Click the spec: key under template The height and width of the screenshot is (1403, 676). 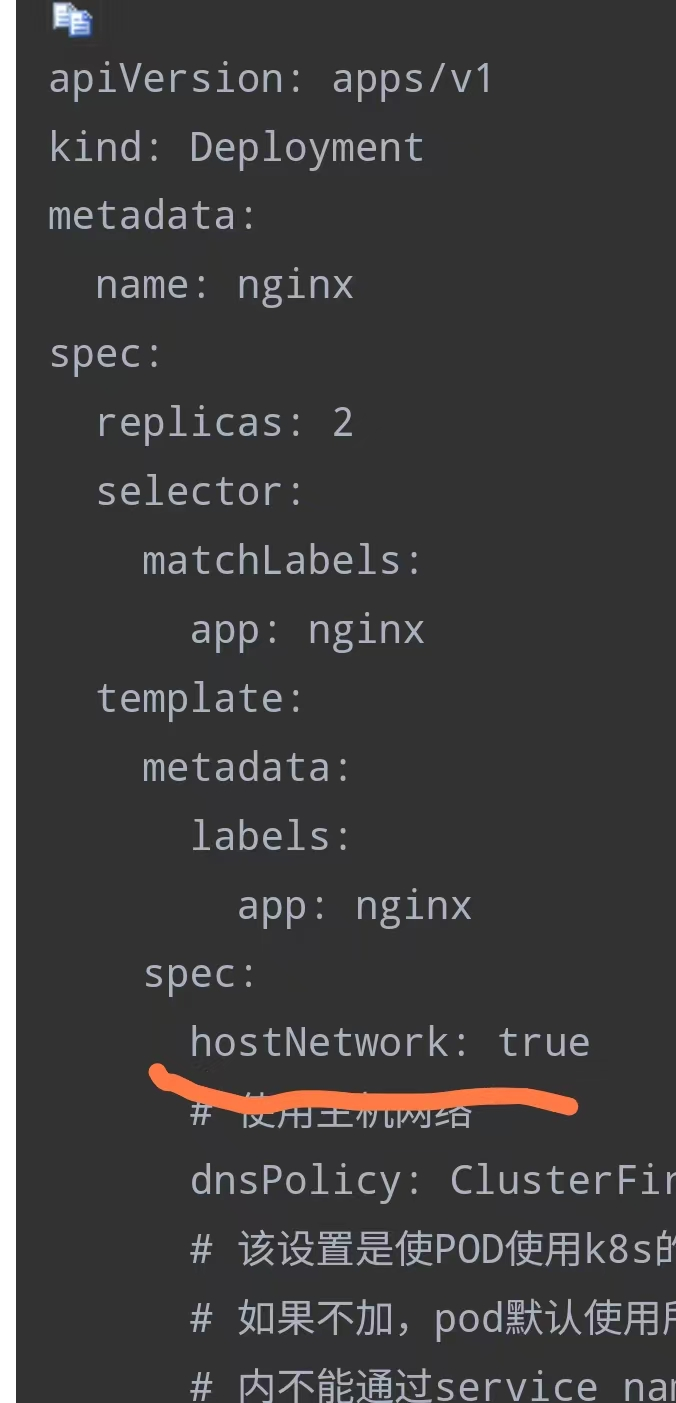tap(200, 975)
